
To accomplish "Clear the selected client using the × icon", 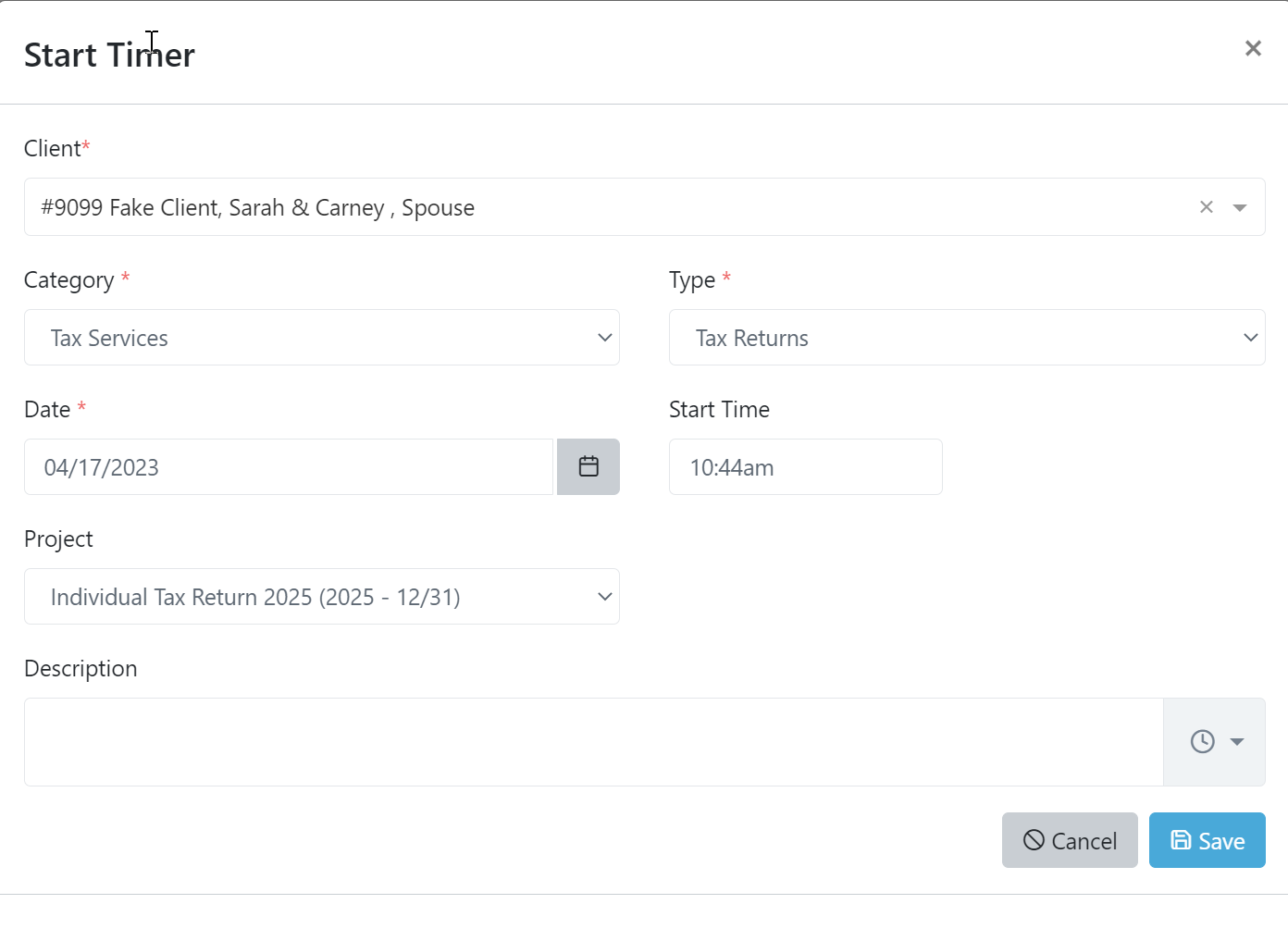I will (1207, 206).
